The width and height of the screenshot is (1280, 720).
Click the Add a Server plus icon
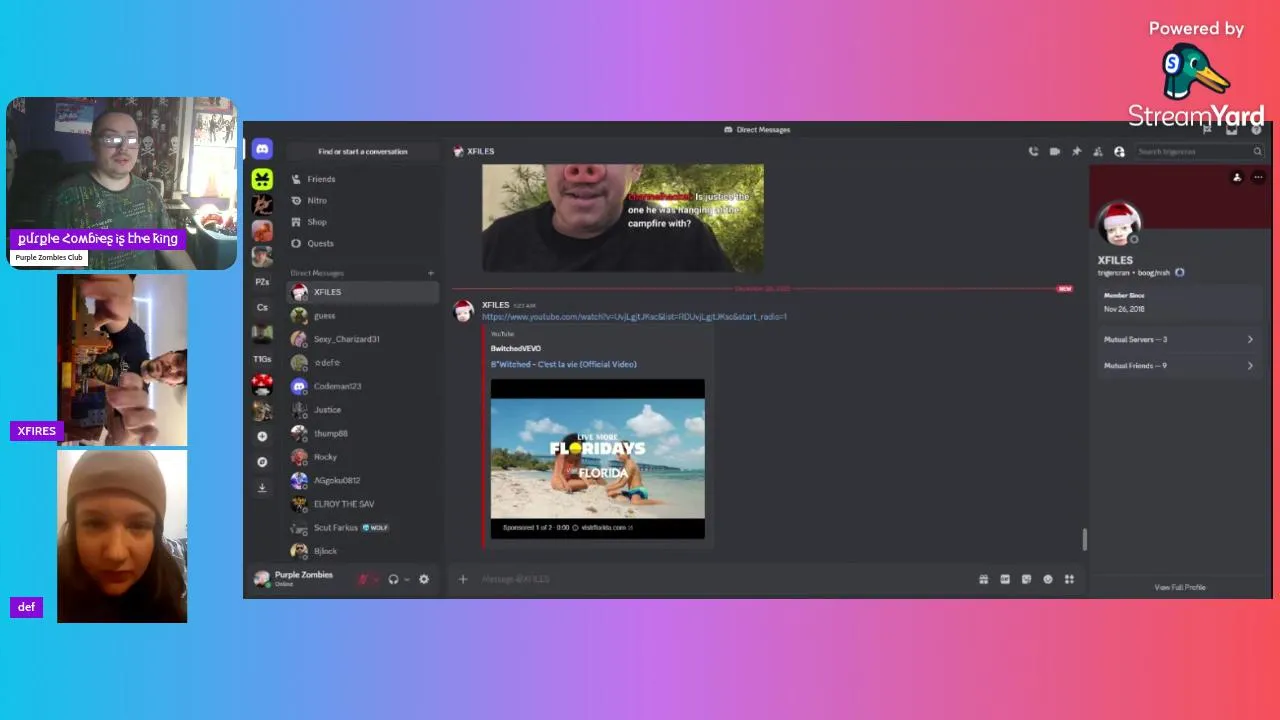(262, 436)
